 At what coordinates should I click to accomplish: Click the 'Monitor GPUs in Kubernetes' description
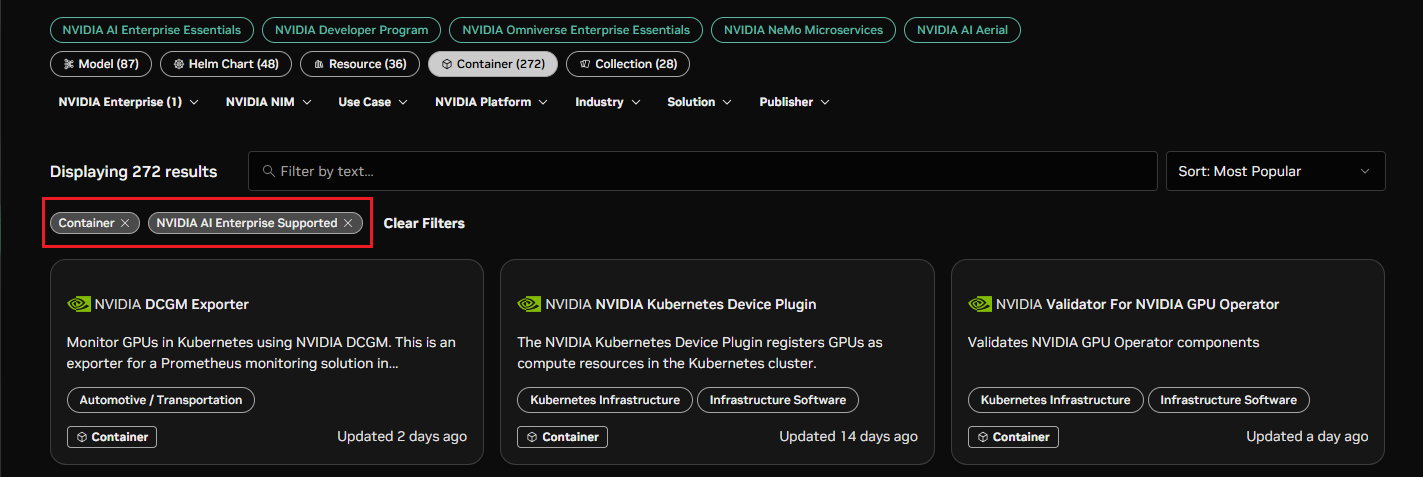tap(261, 352)
